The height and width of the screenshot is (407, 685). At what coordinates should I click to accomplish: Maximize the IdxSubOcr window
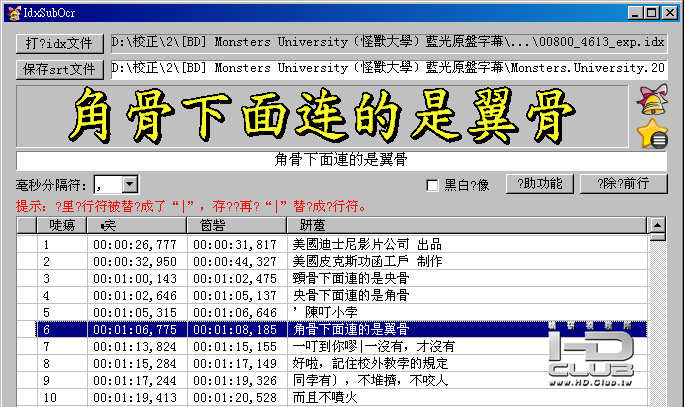[x=651, y=13]
